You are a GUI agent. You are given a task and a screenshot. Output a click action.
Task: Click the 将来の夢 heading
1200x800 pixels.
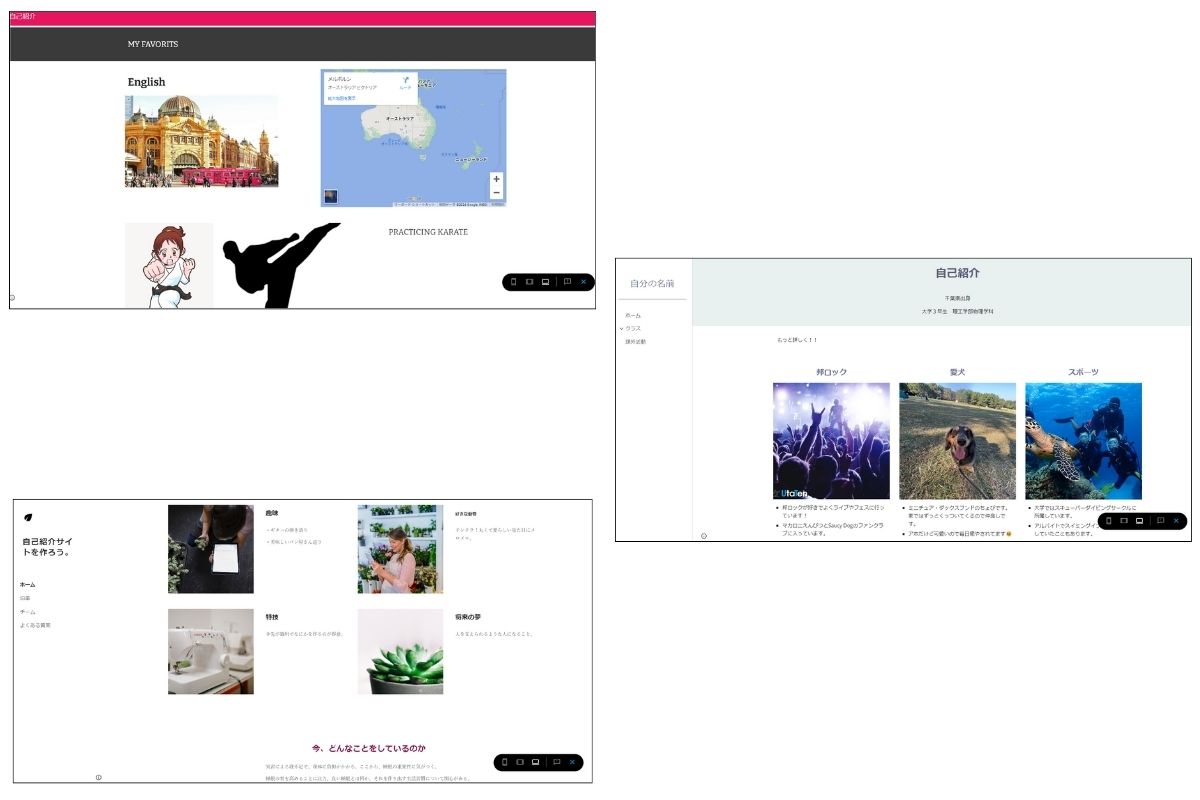pyautogui.click(x=467, y=617)
